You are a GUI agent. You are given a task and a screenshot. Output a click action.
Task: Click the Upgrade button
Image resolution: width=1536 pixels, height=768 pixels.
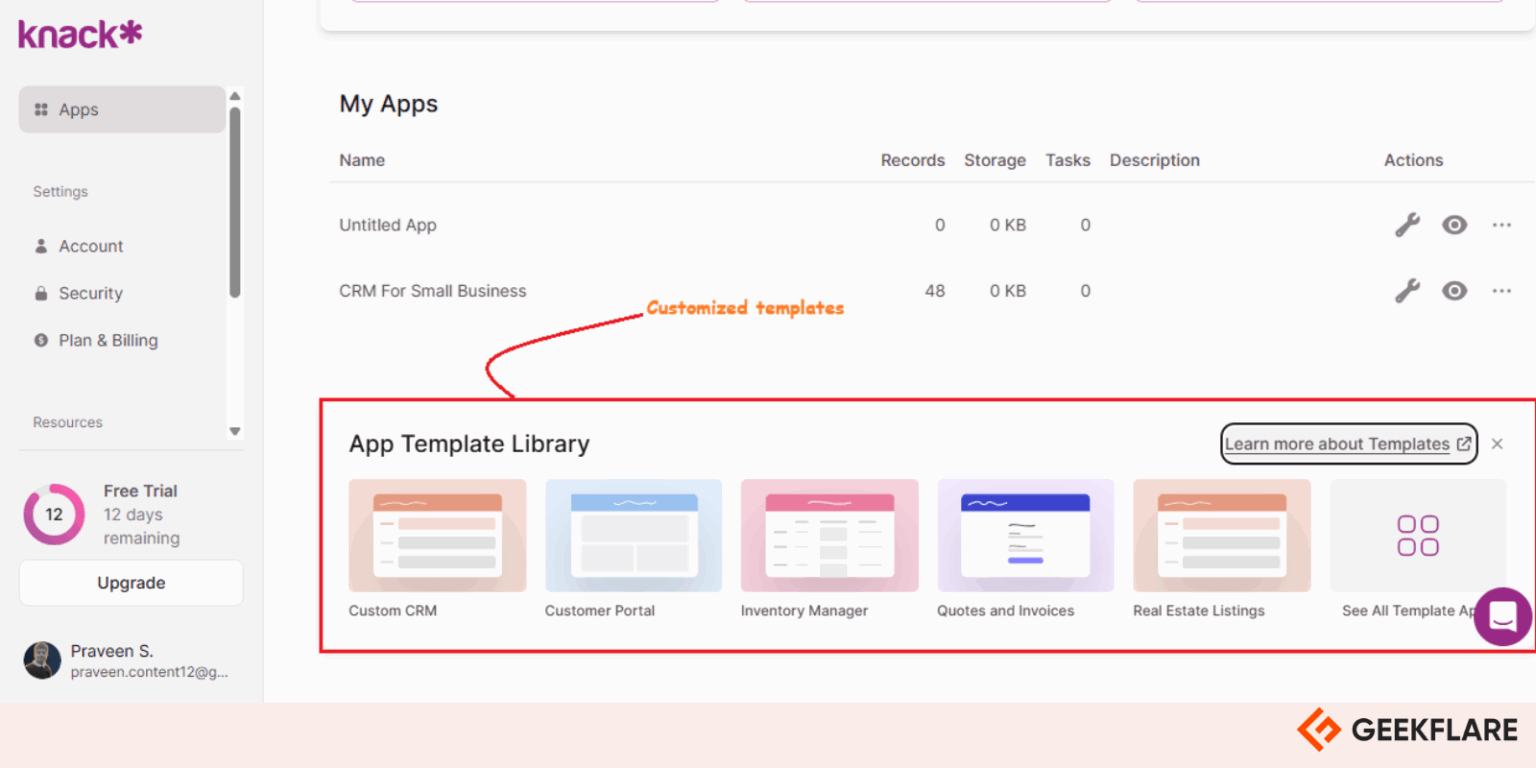pos(130,583)
